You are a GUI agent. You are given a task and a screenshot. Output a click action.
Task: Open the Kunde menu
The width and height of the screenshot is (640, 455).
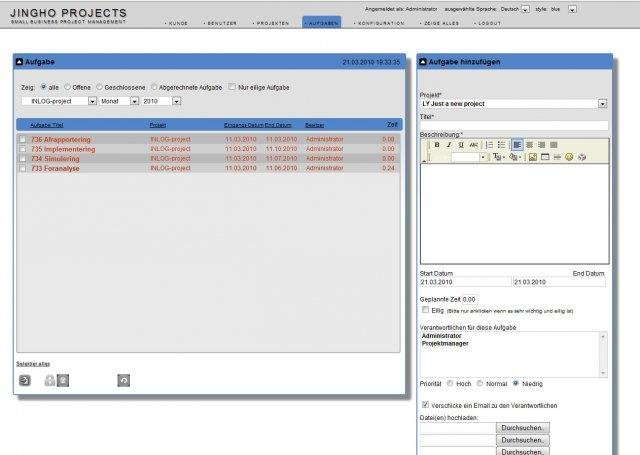pyautogui.click(x=176, y=23)
